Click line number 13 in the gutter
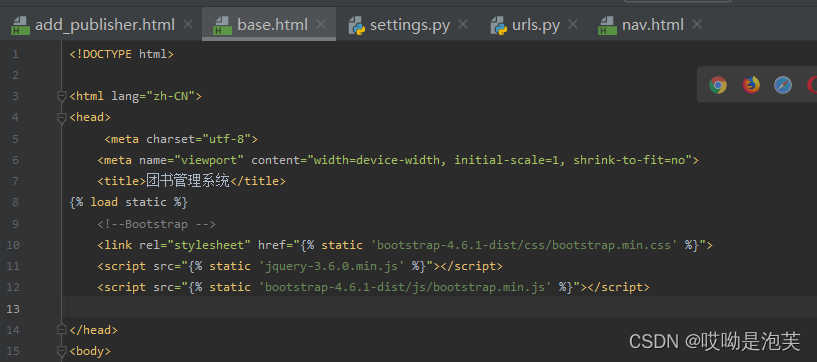 13,309
